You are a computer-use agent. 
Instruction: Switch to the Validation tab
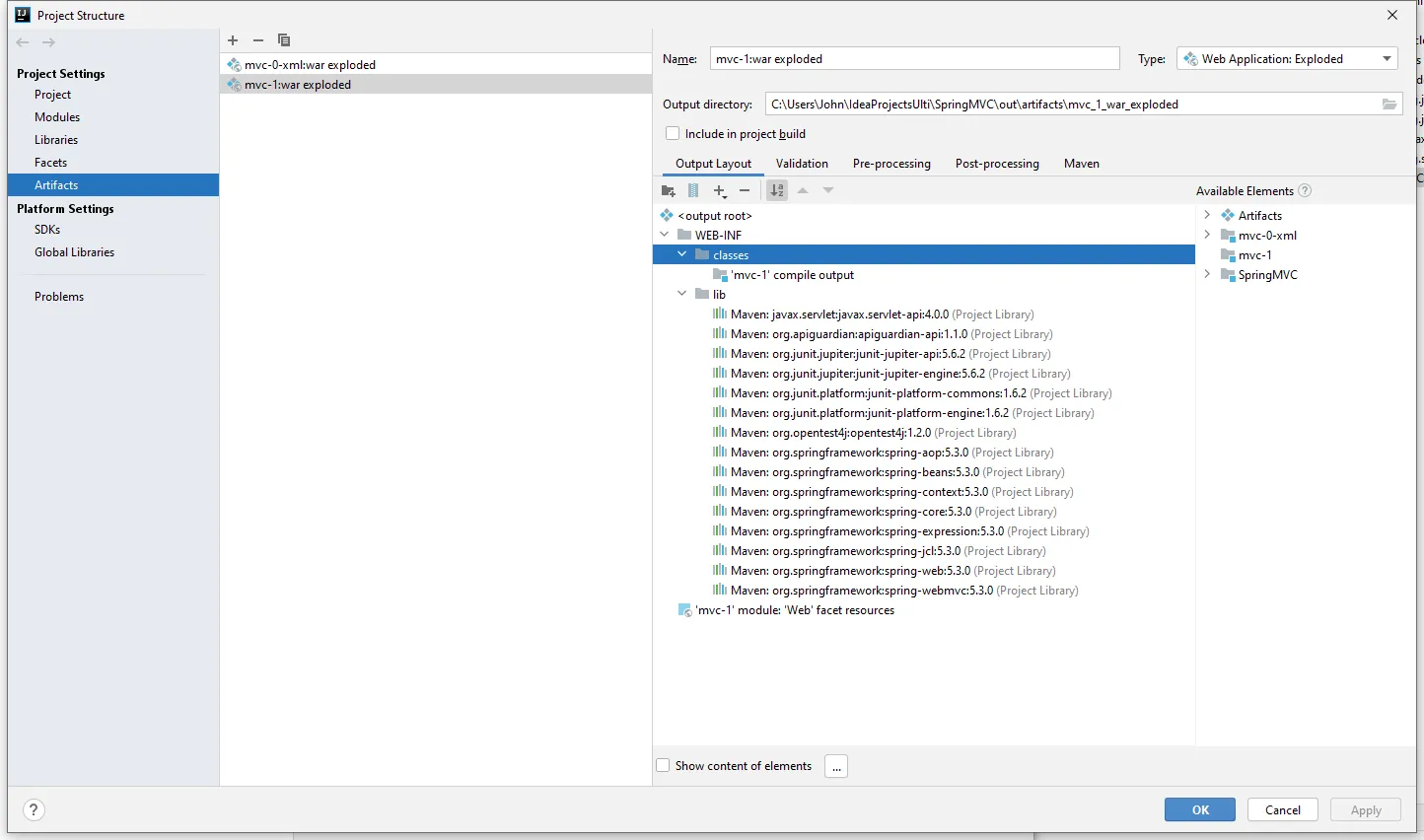coord(802,164)
